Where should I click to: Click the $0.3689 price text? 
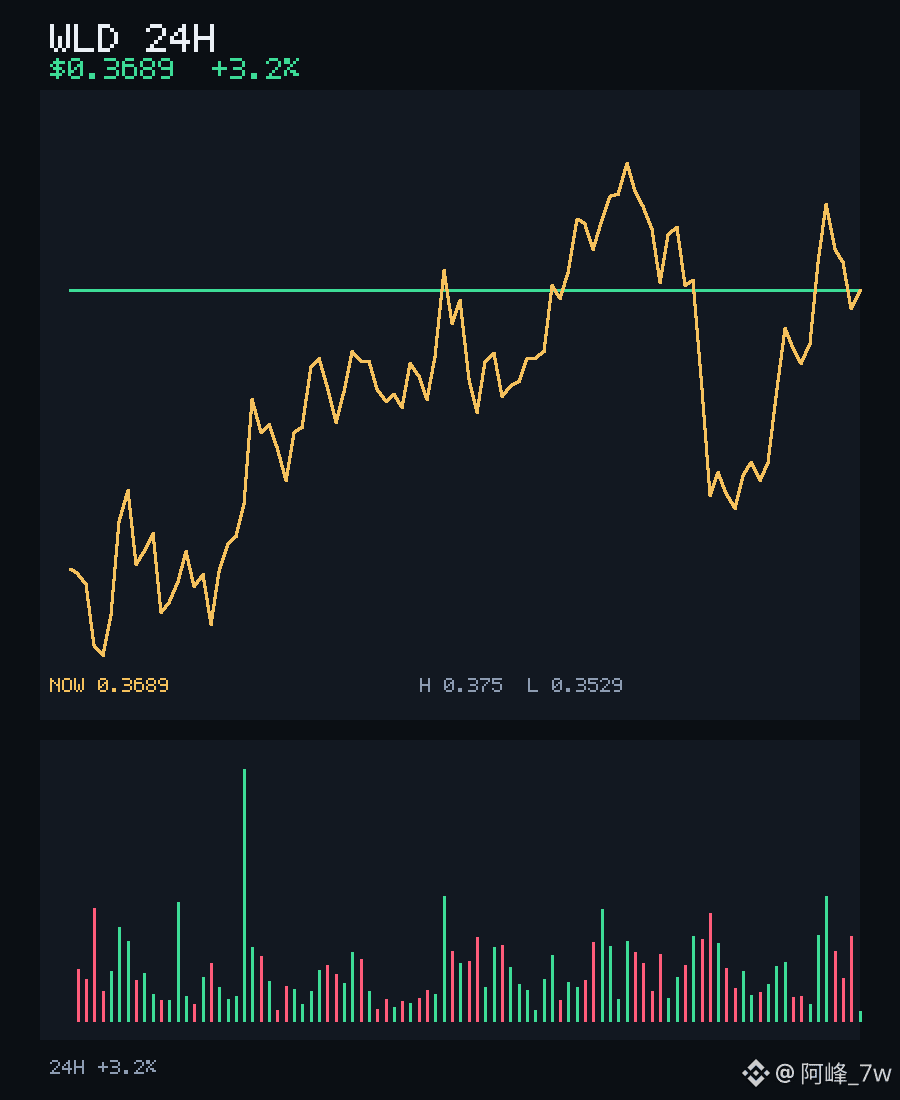112,69
